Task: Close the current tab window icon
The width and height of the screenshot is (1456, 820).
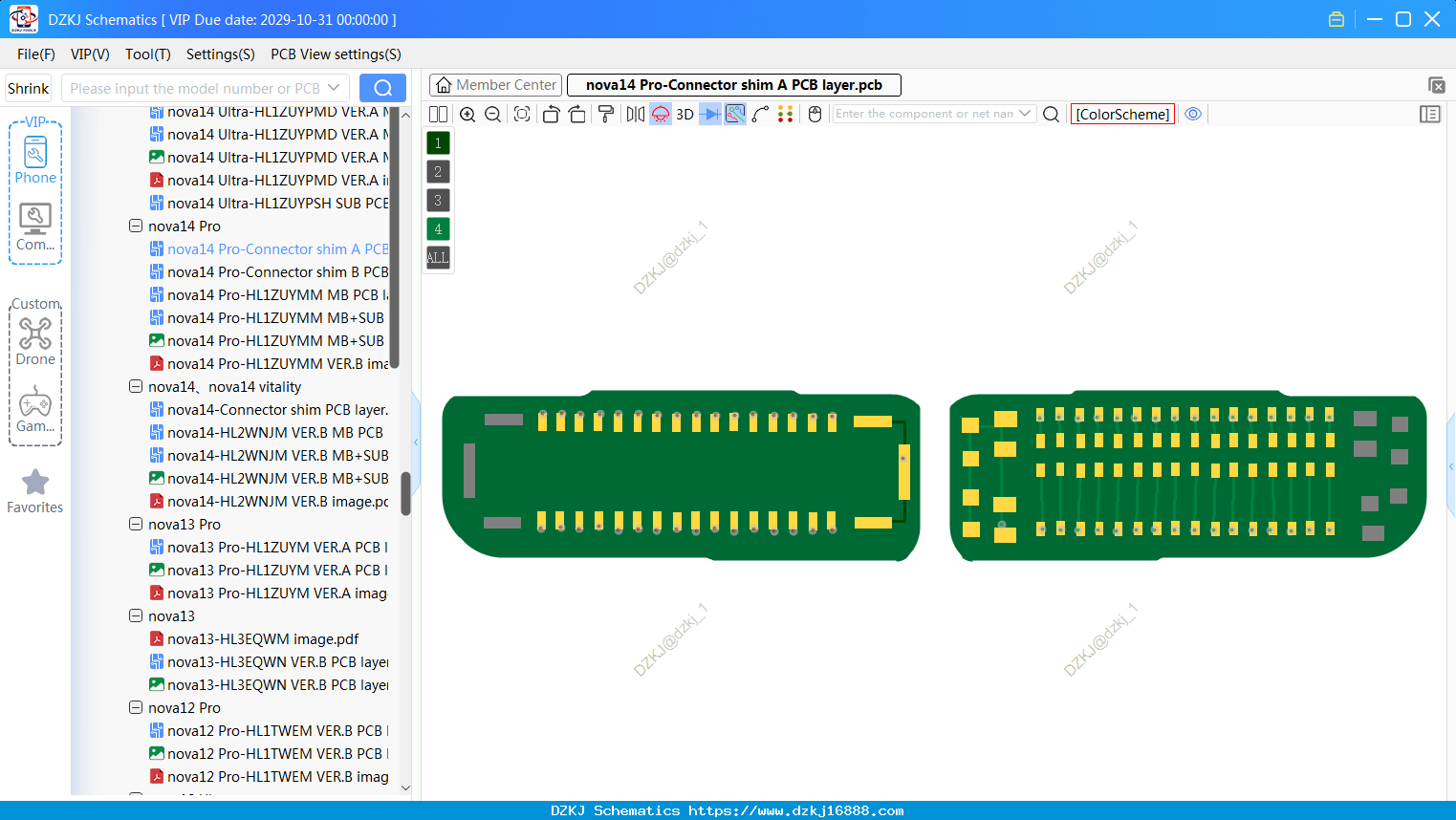Action: tap(1436, 85)
